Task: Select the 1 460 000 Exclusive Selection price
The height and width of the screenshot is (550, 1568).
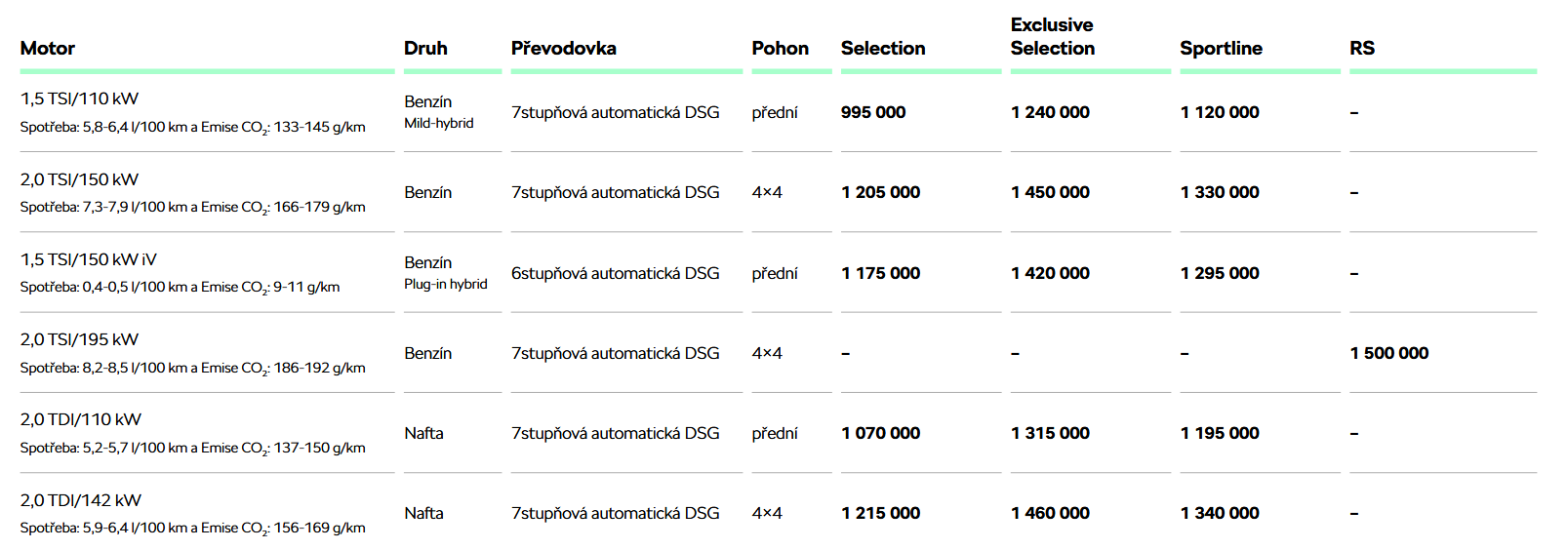Action: point(1050,513)
